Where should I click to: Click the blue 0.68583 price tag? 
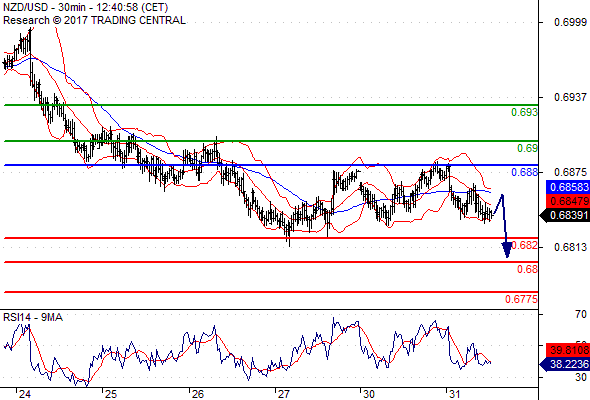pyautogui.click(x=568, y=187)
